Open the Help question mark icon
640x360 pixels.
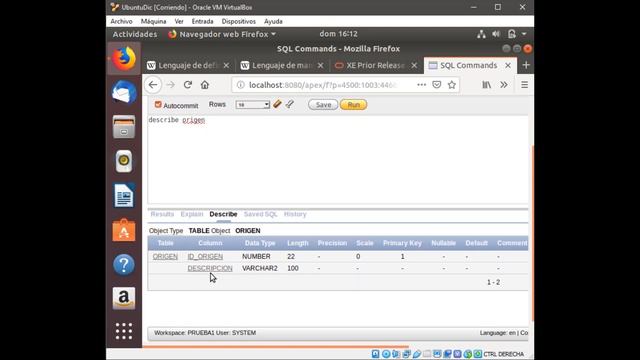pyautogui.click(x=124, y=264)
